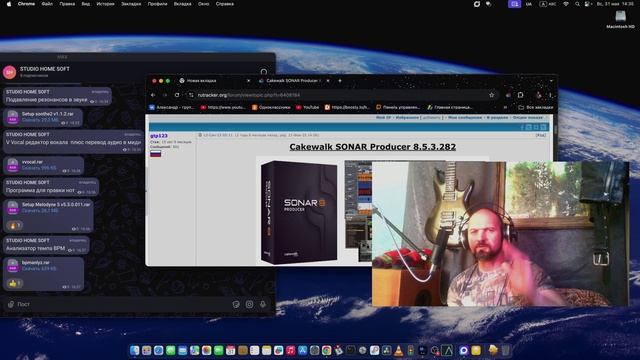
Task: Click Мои сообщения link on rutracker page
Action: (465, 118)
